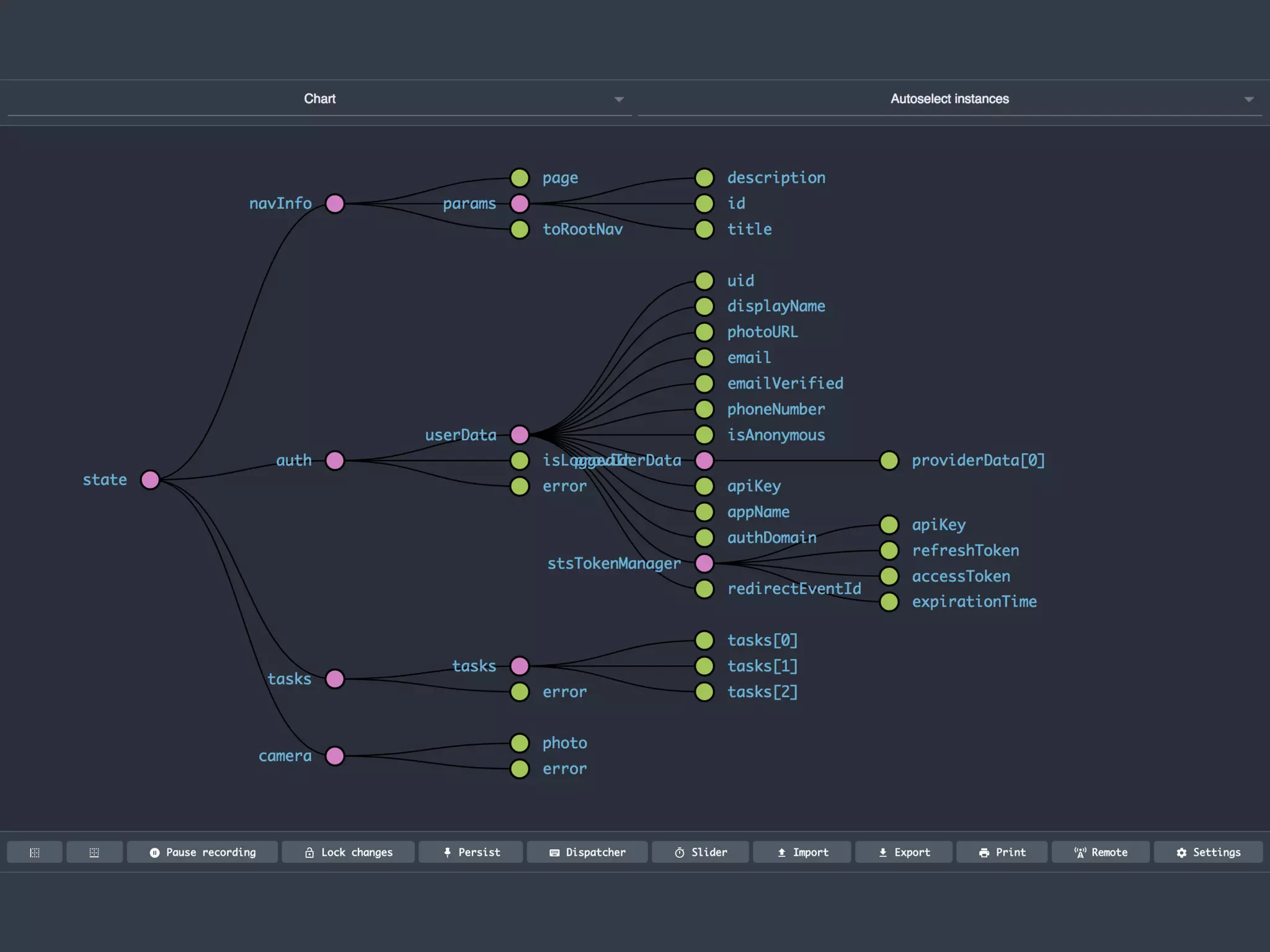Screen dimensions: 1270x952
Task: Collapse the navInfo tree node
Action: click(335, 203)
